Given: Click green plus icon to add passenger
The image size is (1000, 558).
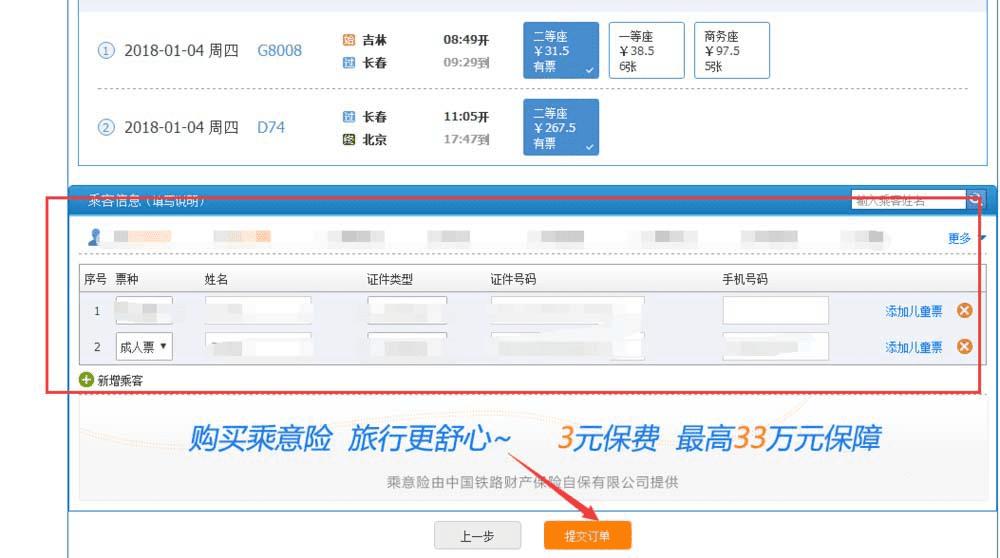Looking at the screenshot, I should click(x=86, y=379).
